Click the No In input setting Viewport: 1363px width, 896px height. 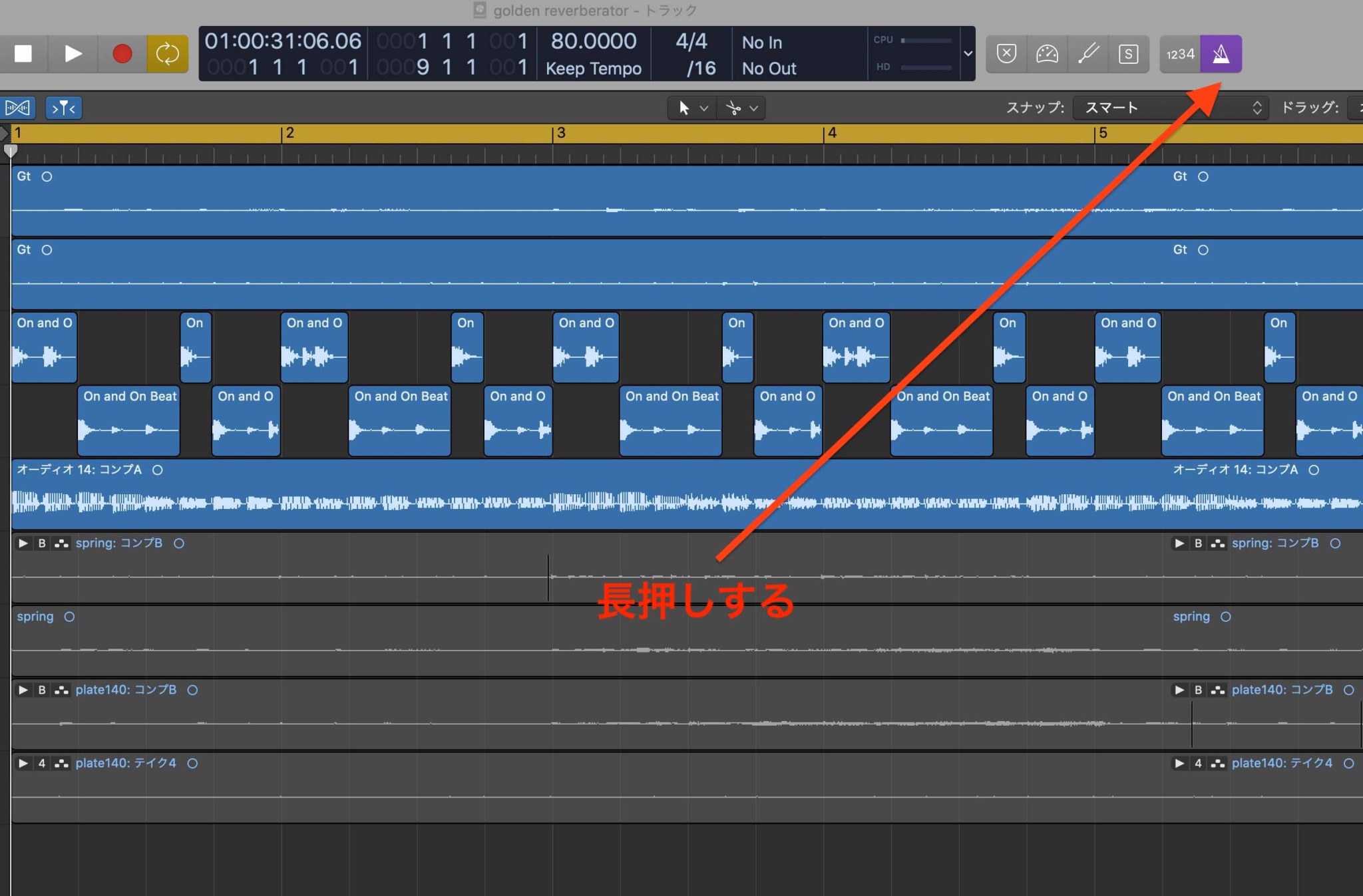[763, 42]
